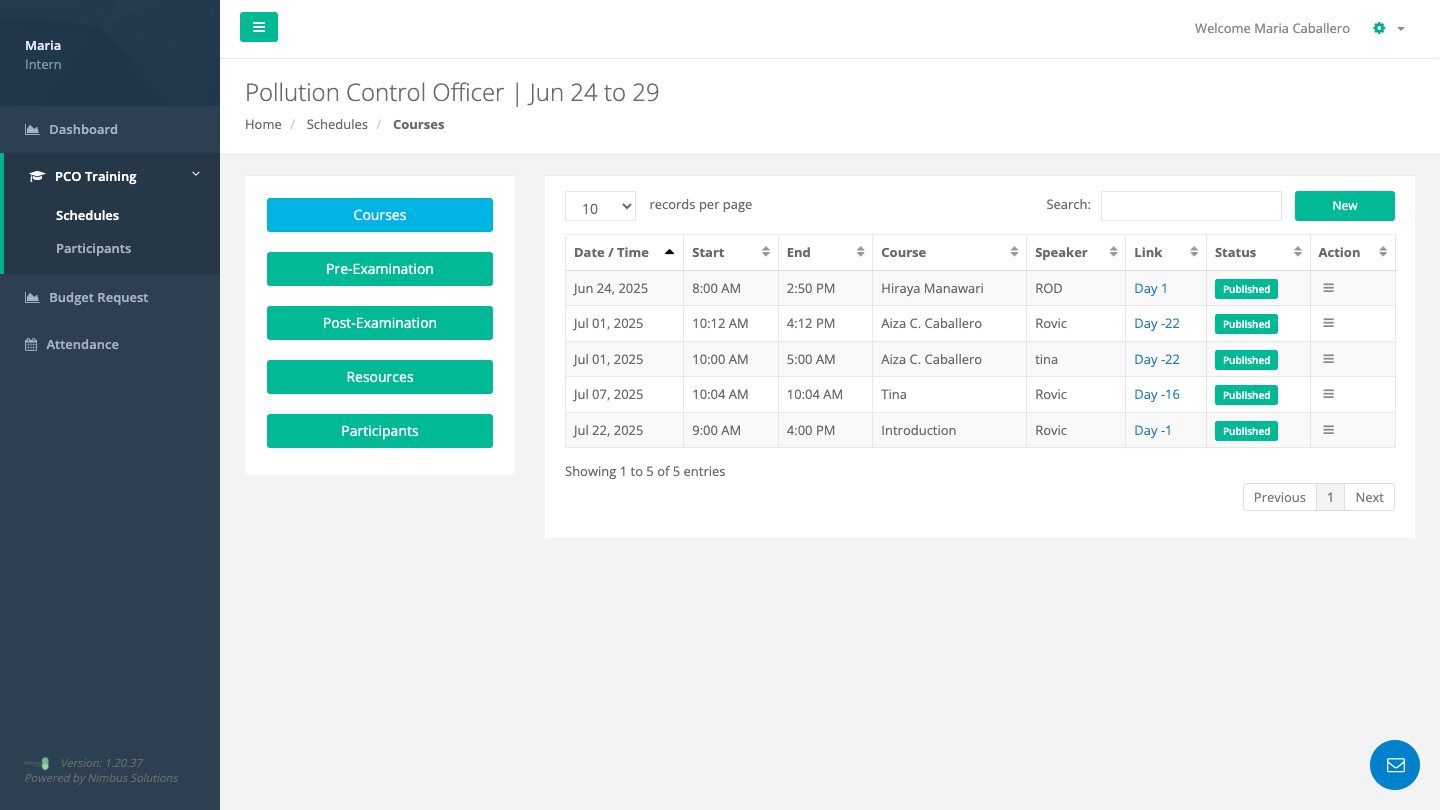Click the New button to add course
Image resolution: width=1440 pixels, height=810 pixels.
point(1344,206)
